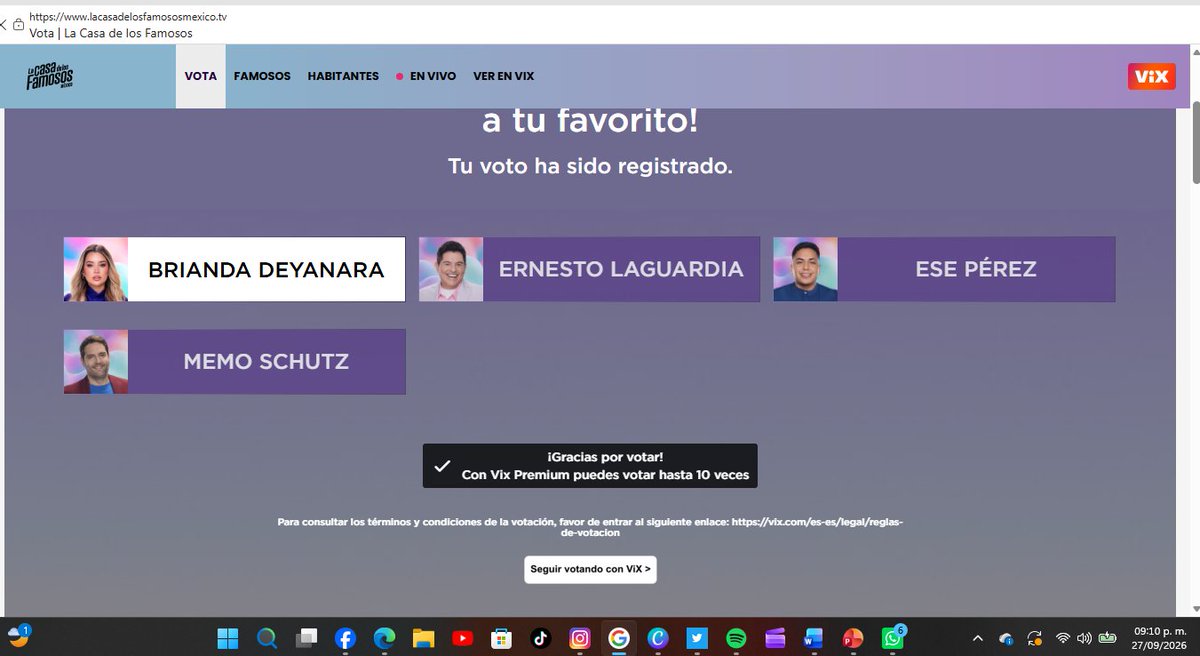
Task: Switch to the Google Chrome taskbar icon
Action: [x=618, y=638]
